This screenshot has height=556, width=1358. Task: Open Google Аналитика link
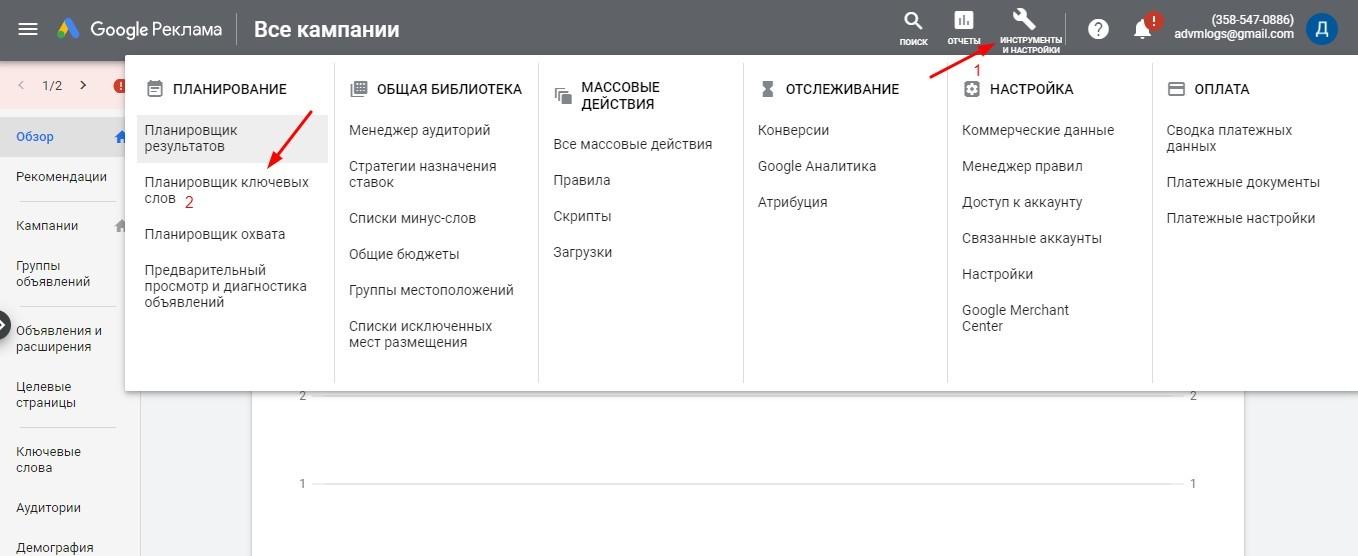coord(816,166)
